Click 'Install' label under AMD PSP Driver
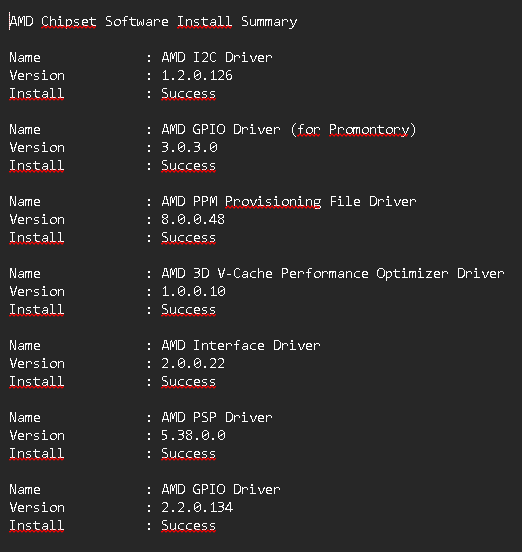 pos(37,453)
